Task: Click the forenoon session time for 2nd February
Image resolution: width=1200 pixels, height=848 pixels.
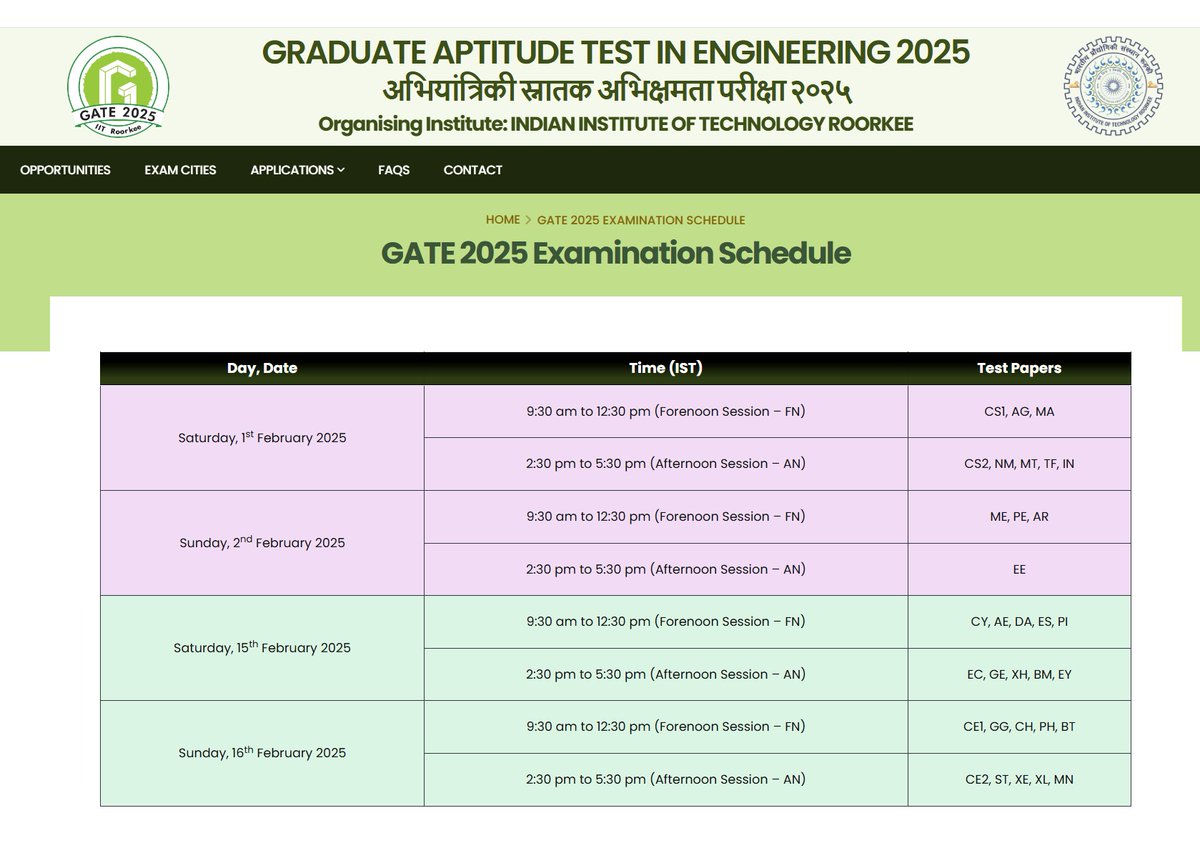Action: pos(666,517)
